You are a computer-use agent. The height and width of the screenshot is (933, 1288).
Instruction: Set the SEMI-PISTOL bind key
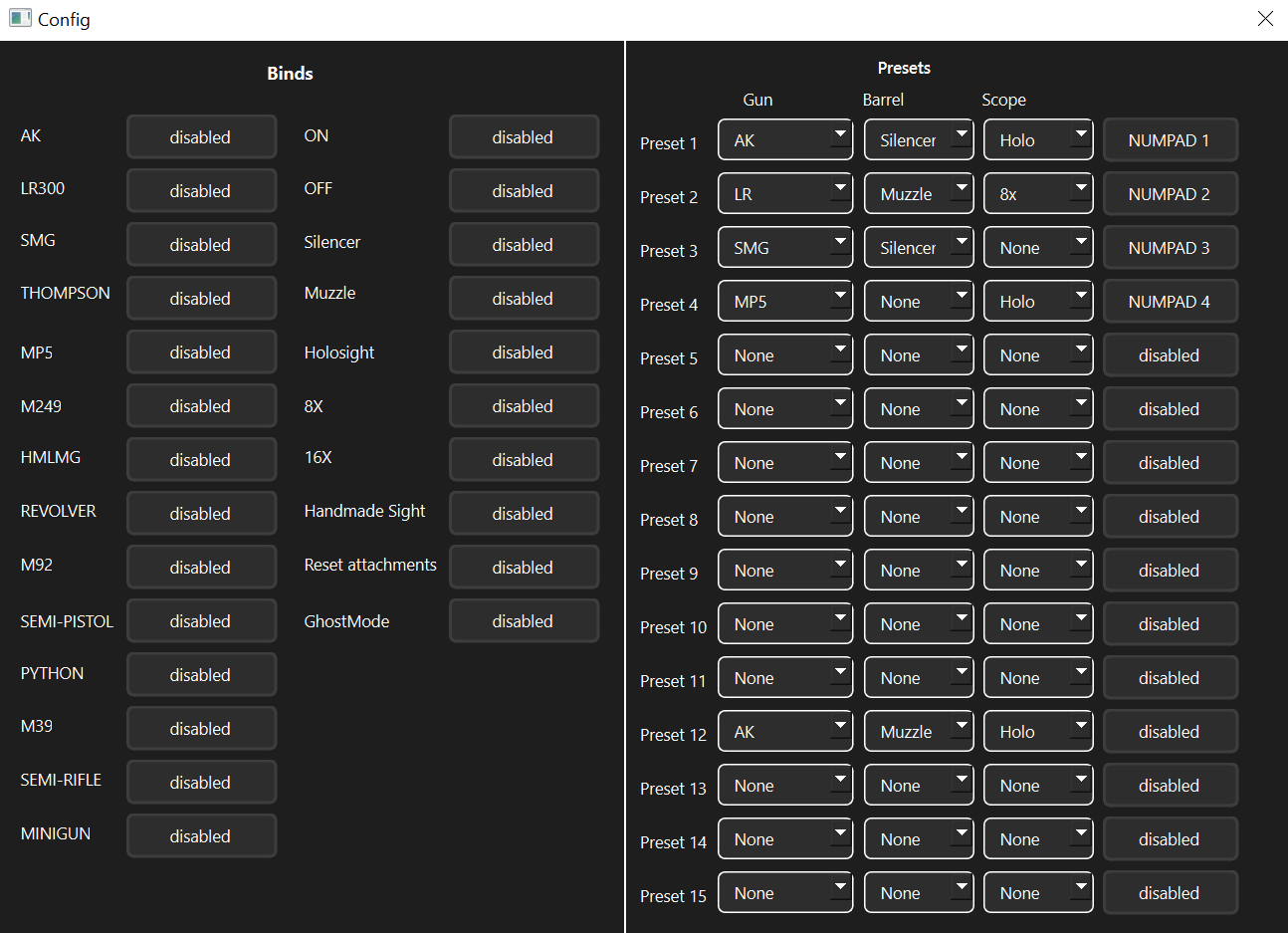[x=201, y=620]
